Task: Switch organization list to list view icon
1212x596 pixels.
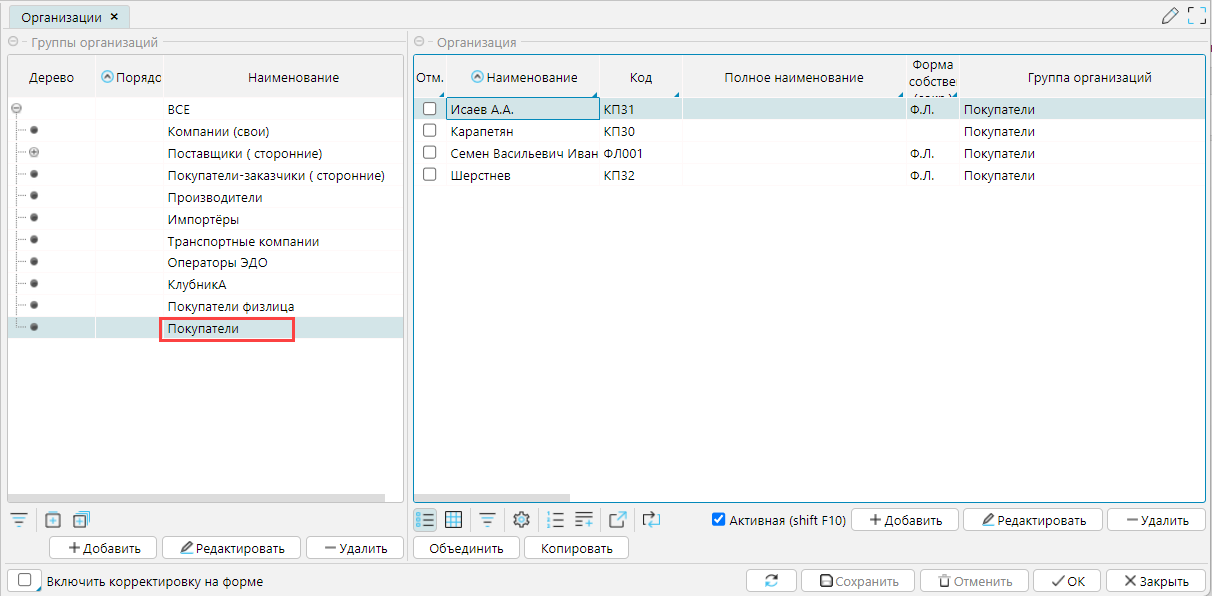Action: tap(425, 519)
